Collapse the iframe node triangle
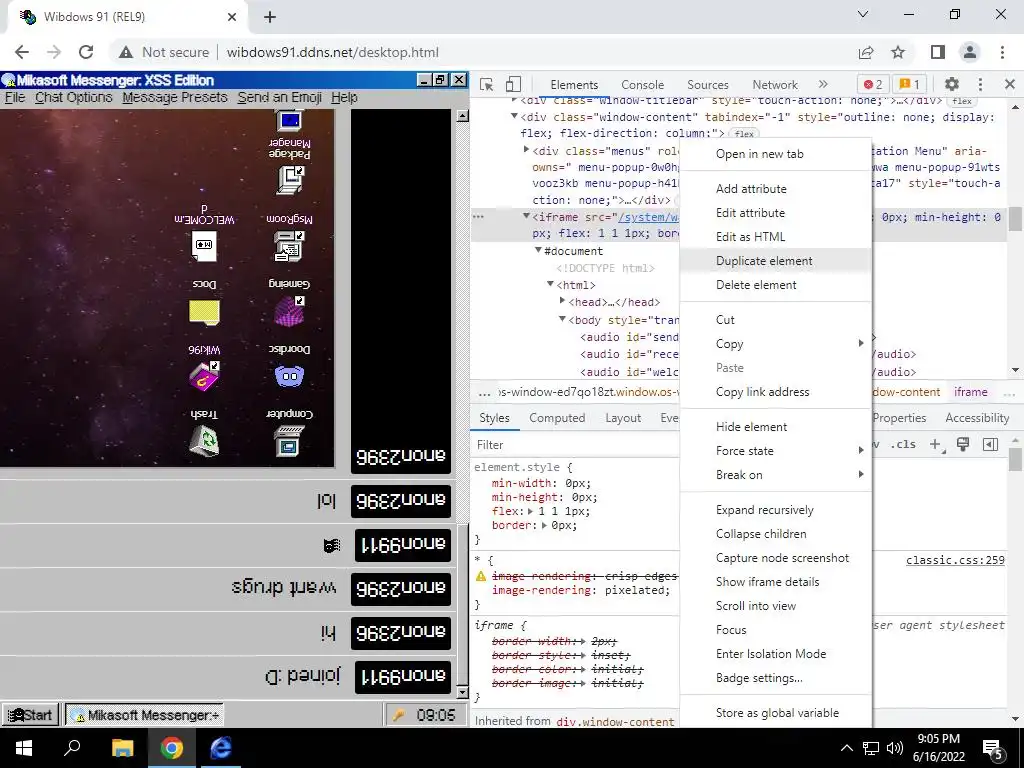 tap(526, 216)
